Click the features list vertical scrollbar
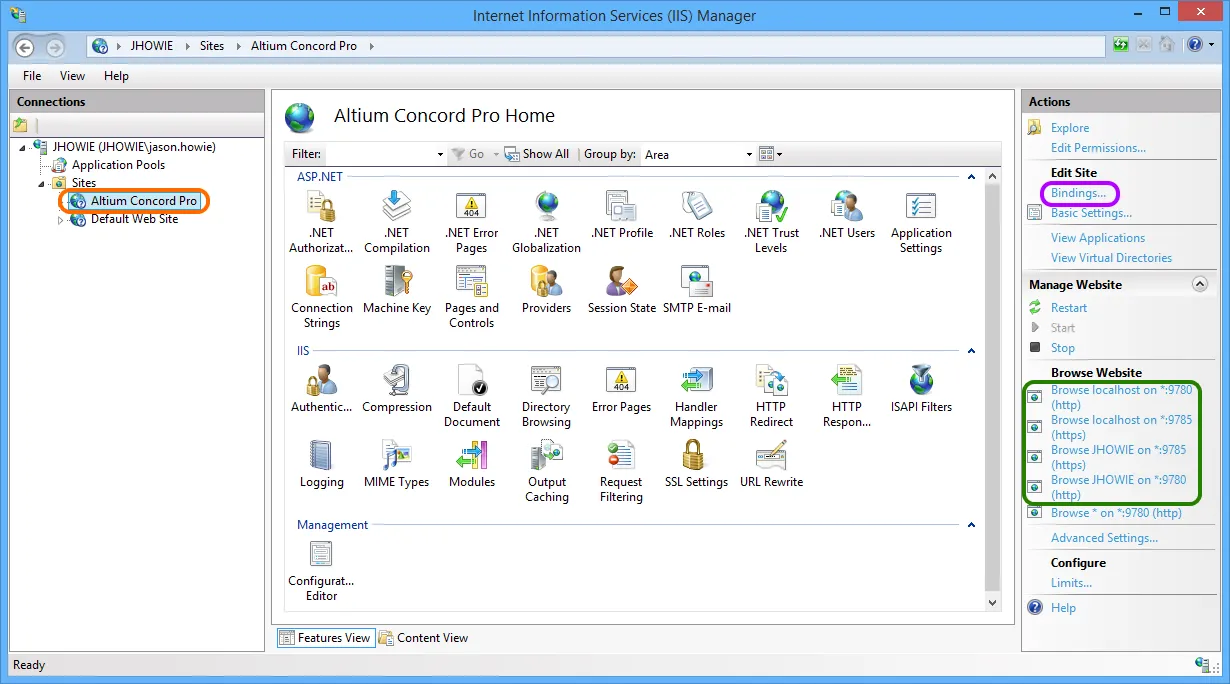Screen dimensions: 1230x684 point(992,390)
